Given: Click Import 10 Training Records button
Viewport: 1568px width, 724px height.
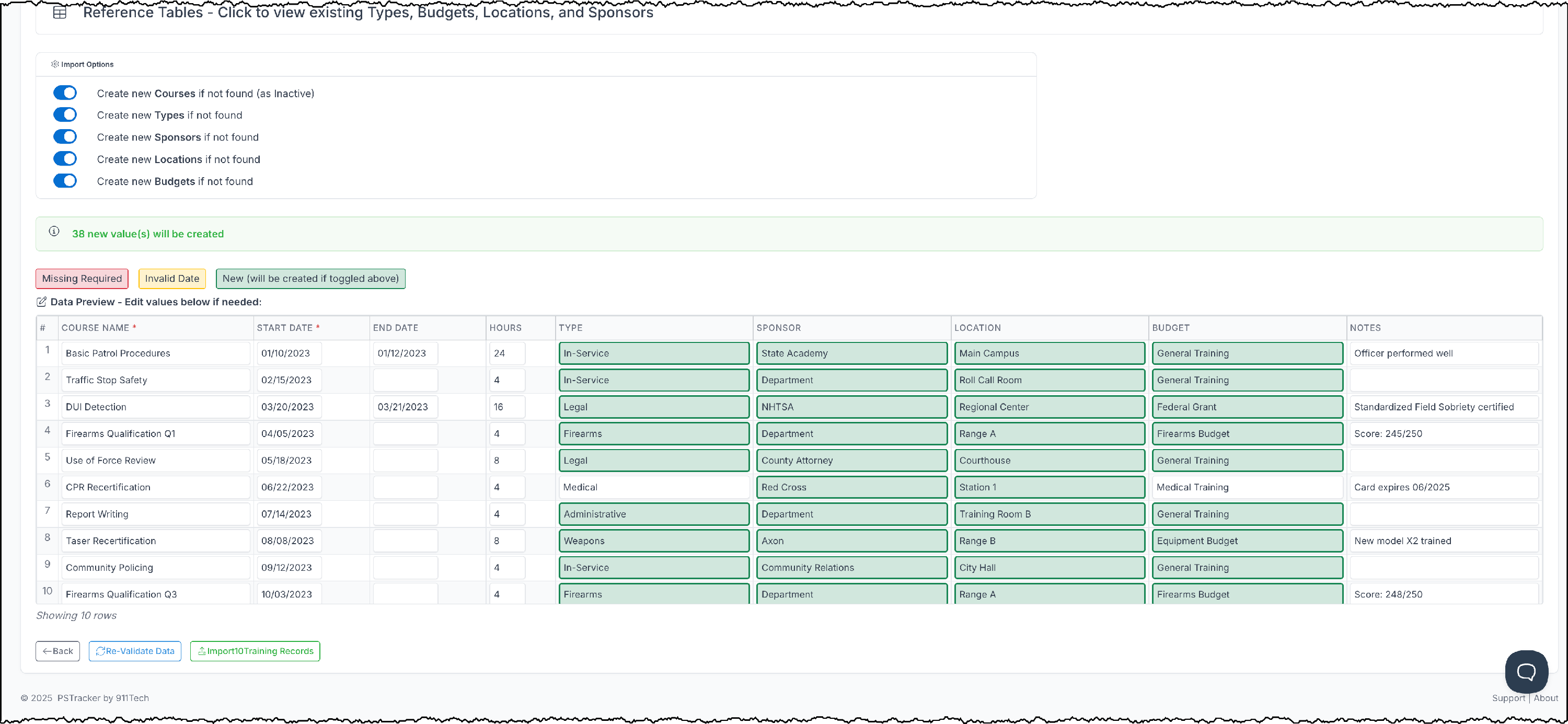Looking at the screenshot, I should point(255,651).
